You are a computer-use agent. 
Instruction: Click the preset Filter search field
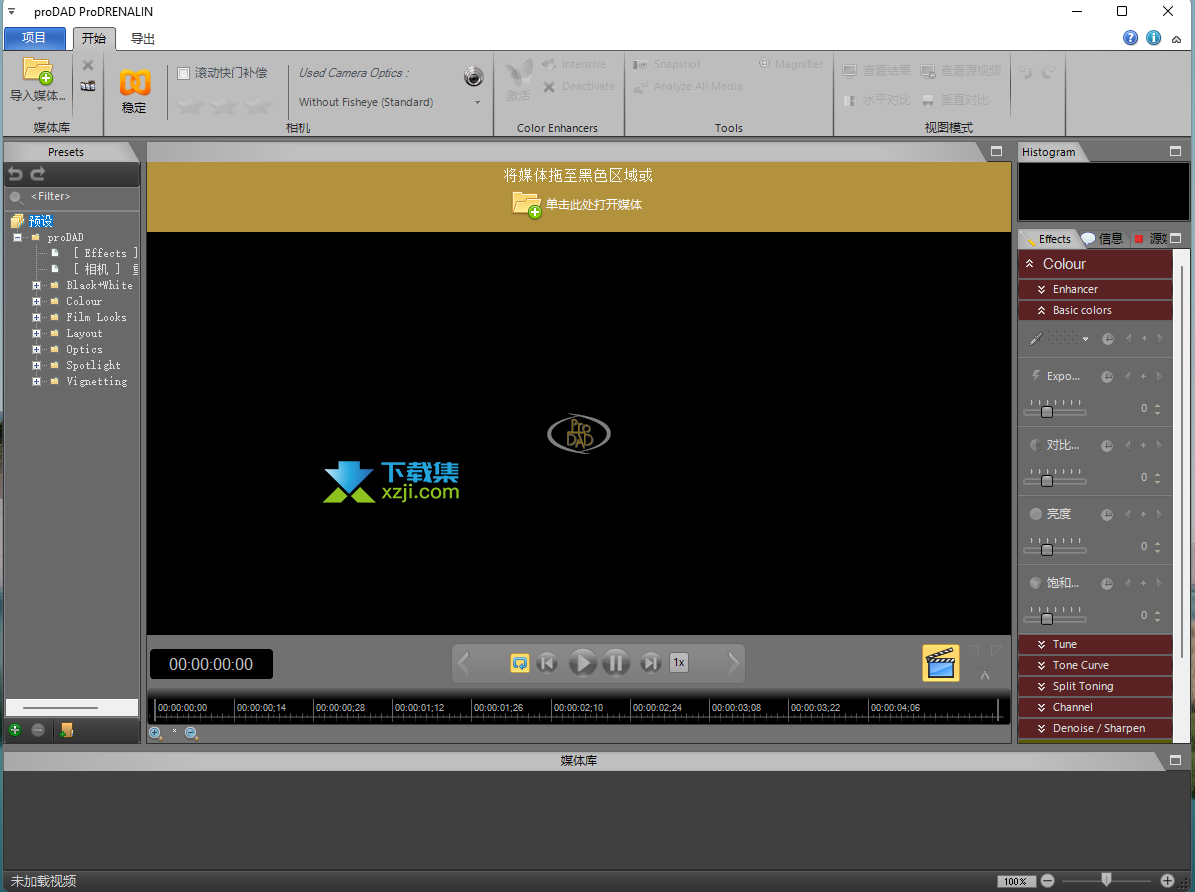coord(72,197)
